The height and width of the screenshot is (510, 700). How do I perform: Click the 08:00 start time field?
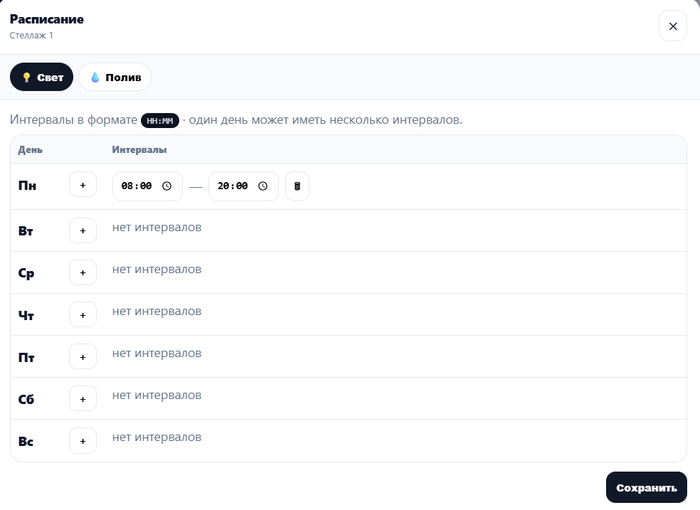pyautogui.click(x=136, y=186)
